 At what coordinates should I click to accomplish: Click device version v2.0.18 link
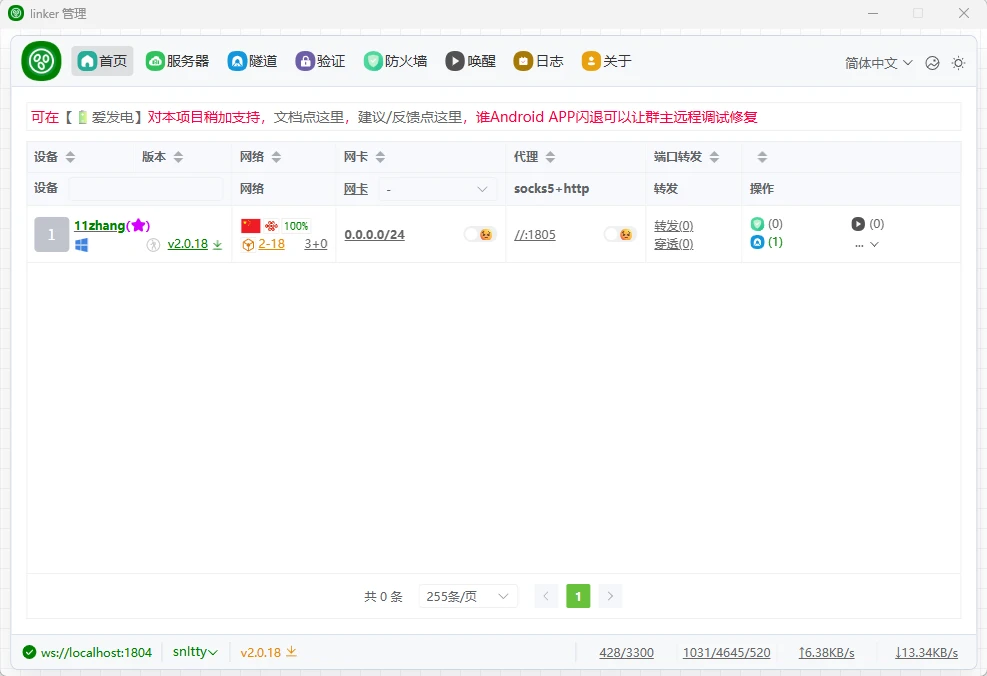tap(188, 244)
